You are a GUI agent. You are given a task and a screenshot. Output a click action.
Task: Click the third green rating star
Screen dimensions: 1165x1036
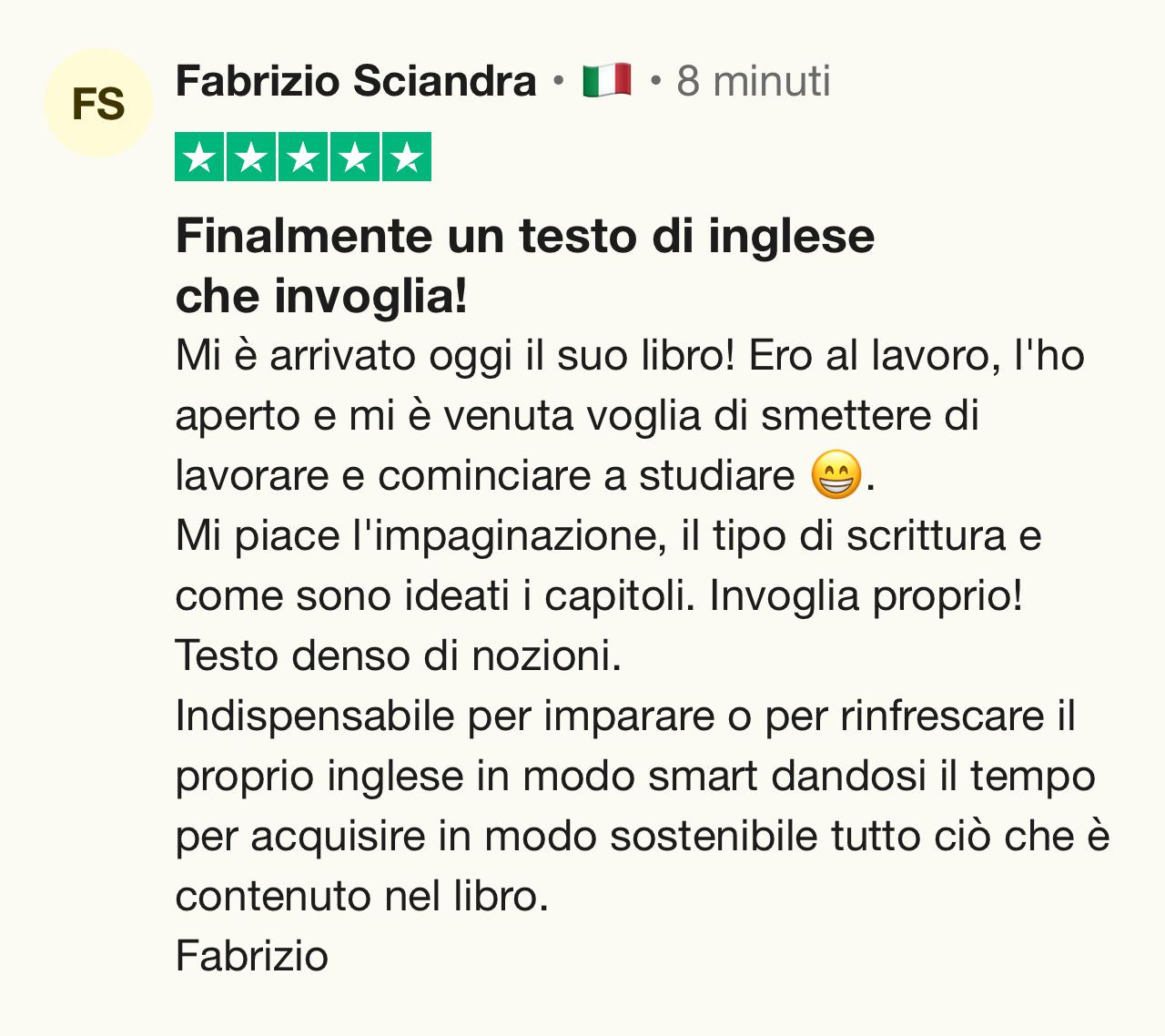click(x=303, y=157)
